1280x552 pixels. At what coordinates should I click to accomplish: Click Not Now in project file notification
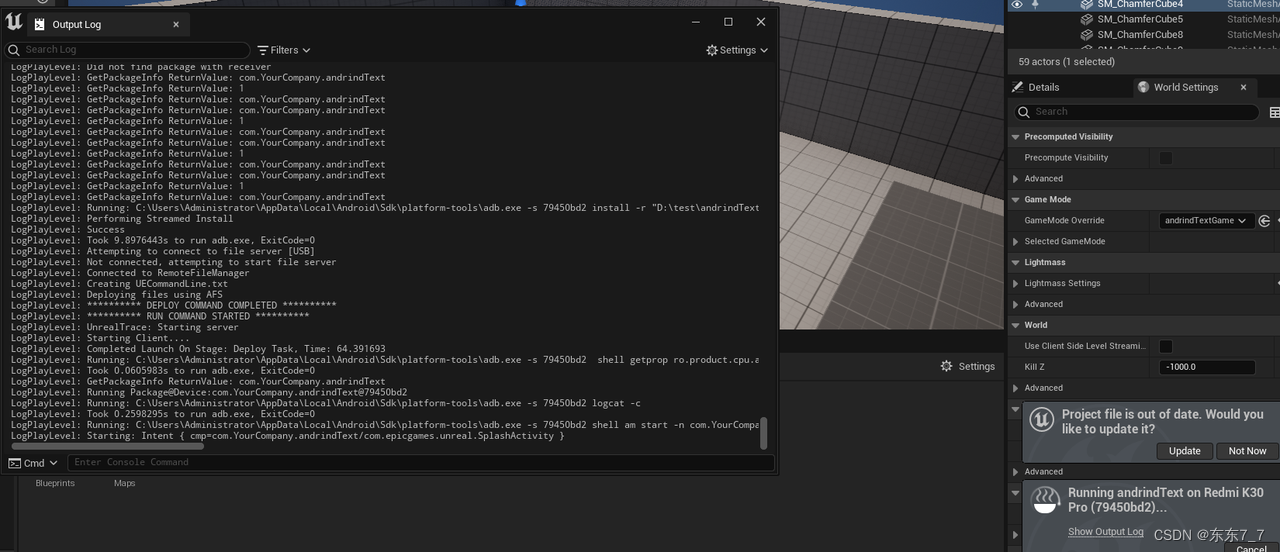1247,451
